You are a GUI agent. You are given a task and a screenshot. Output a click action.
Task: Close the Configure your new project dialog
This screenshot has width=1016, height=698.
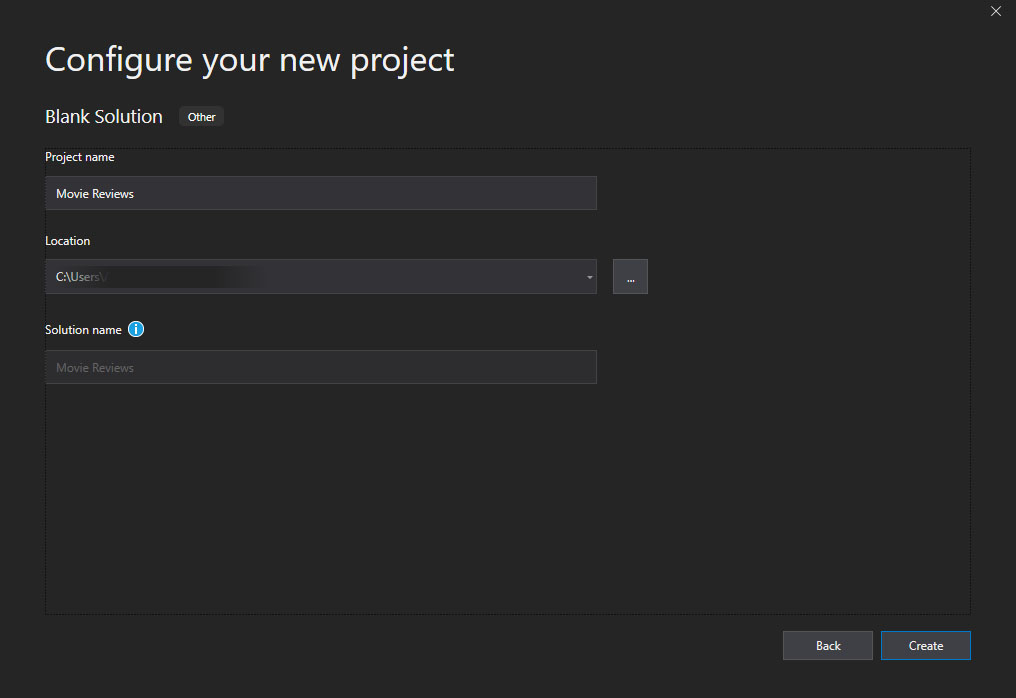click(995, 11)
